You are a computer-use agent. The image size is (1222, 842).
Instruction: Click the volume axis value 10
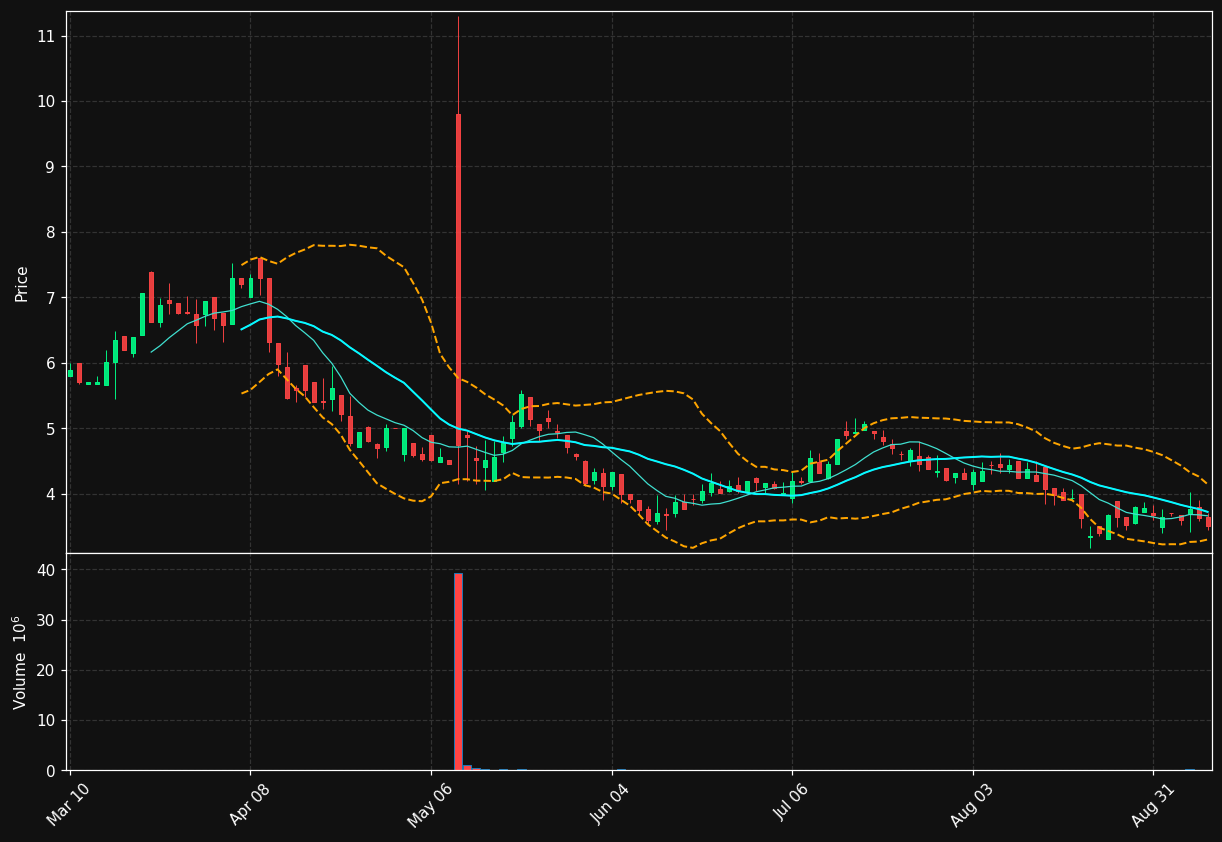46,720
